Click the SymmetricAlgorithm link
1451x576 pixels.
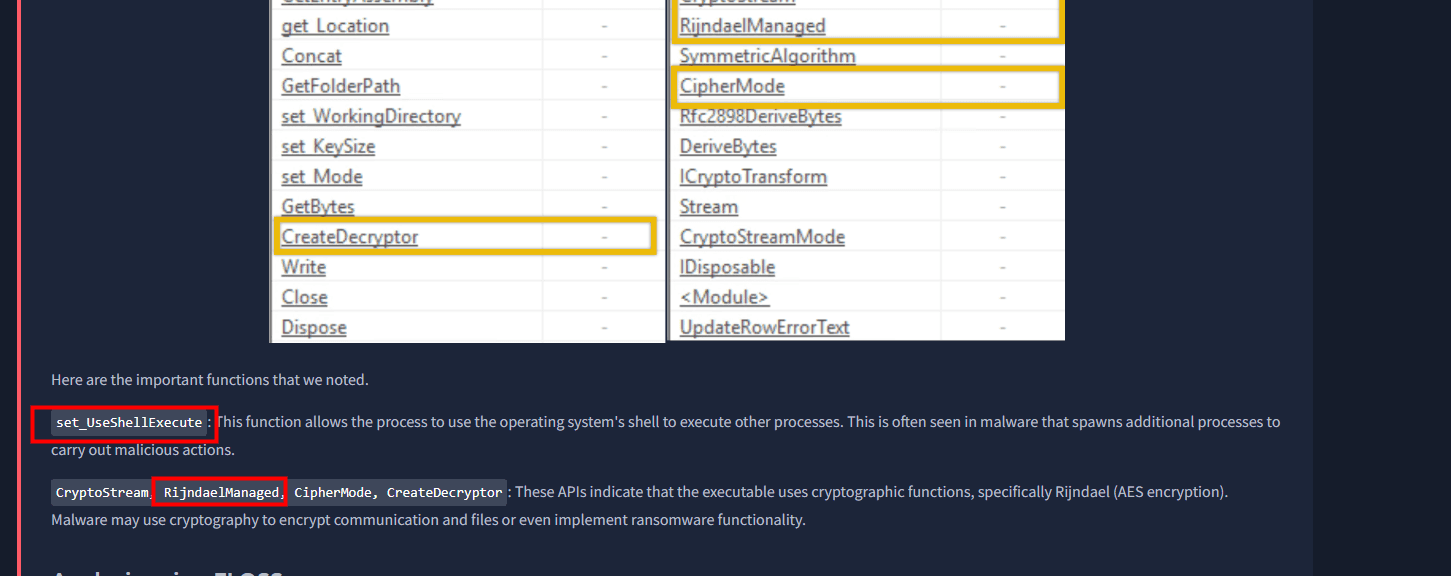(767, 56)
